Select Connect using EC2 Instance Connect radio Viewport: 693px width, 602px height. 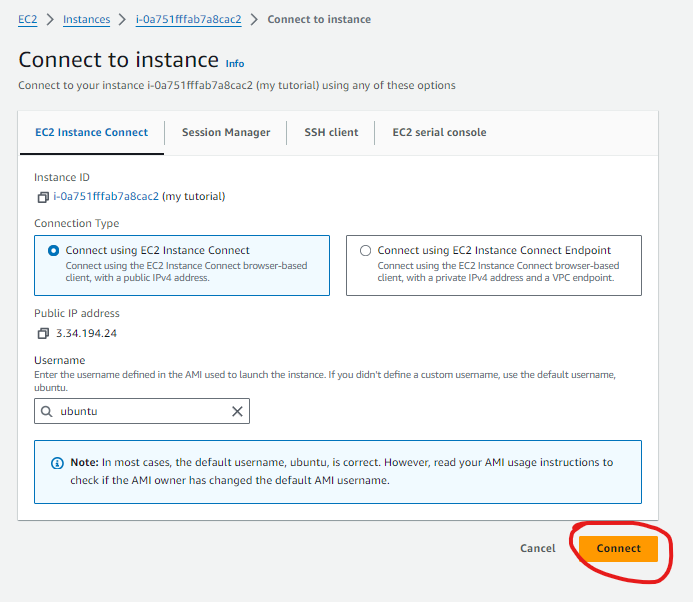click(x=53, y=251)
